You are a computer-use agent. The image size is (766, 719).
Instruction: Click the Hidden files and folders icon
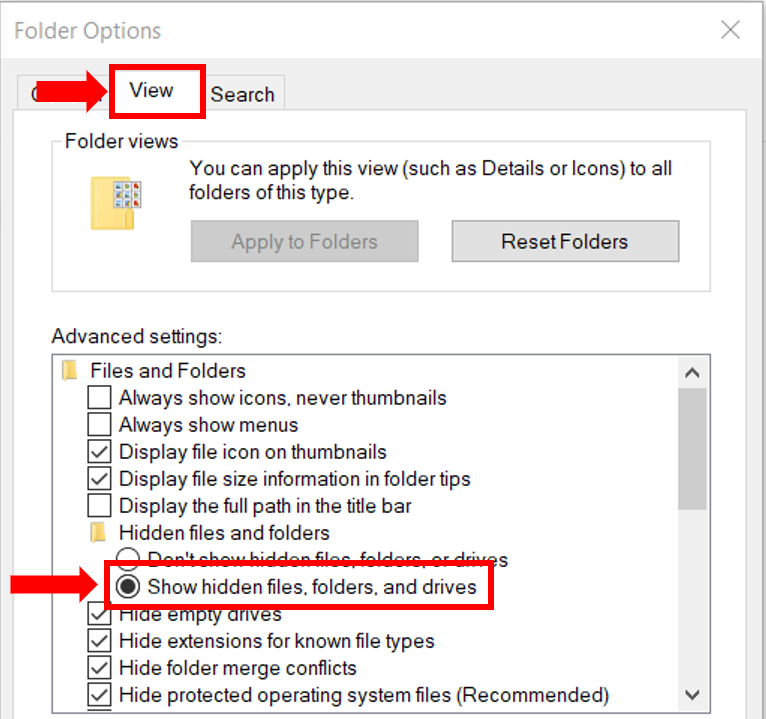99,533
